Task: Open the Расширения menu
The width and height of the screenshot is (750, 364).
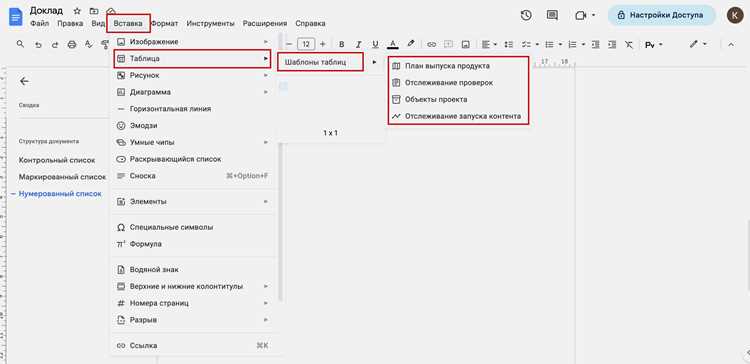Action: (265, 23)
